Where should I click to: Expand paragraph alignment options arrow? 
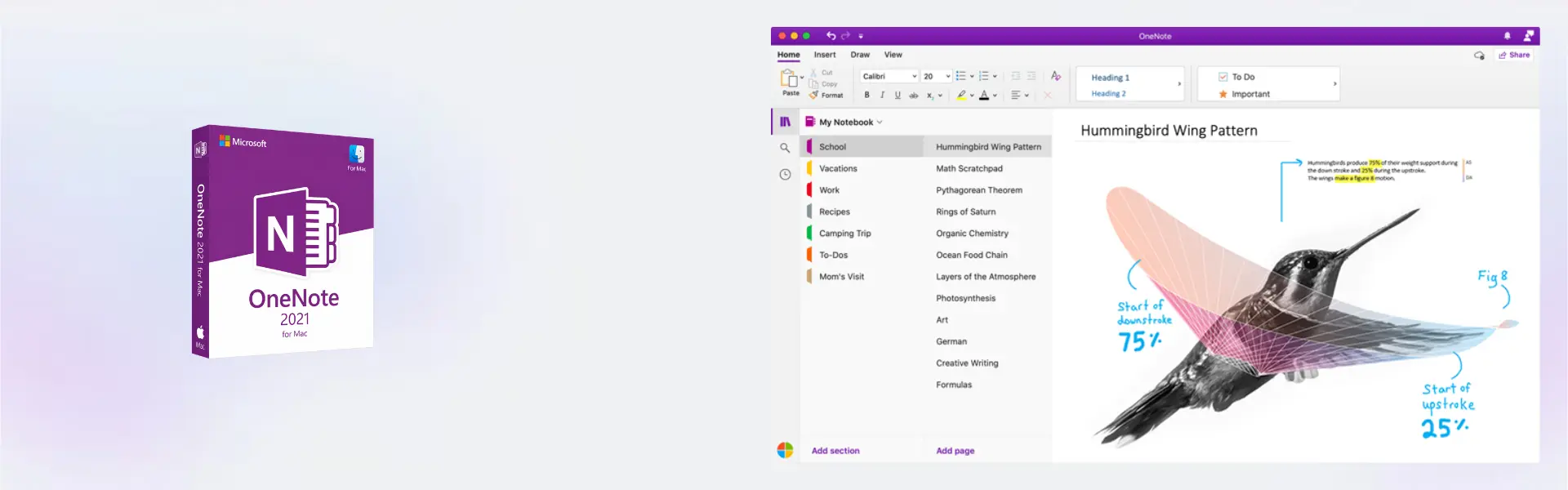(1027, 96)
